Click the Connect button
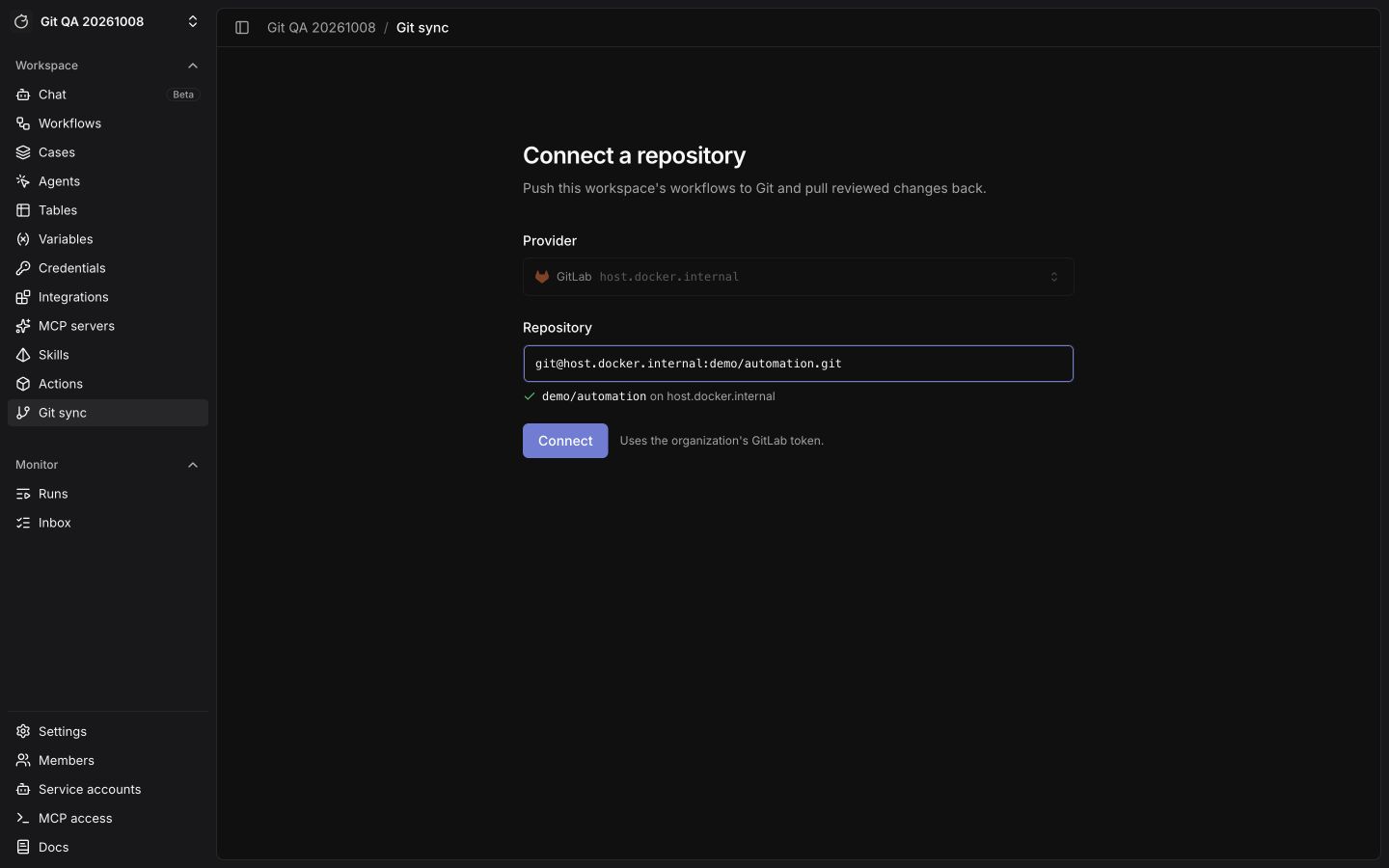Screen dimensions: 1389x868 coord(565,441)
